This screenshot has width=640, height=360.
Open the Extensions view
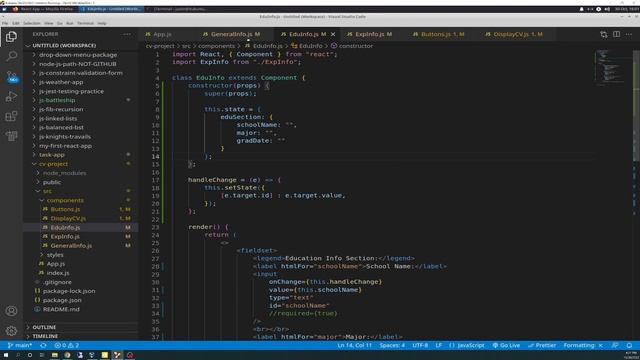11,116
